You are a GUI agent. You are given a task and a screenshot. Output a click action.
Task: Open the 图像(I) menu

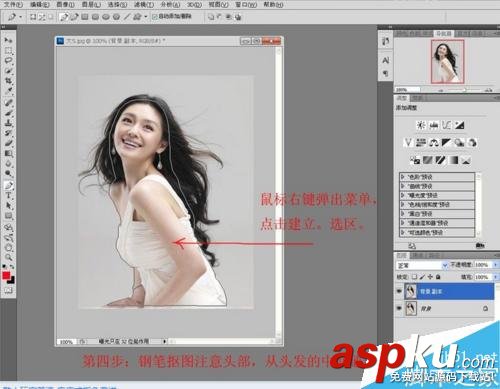pyautogui.click(x=65, y=5)
